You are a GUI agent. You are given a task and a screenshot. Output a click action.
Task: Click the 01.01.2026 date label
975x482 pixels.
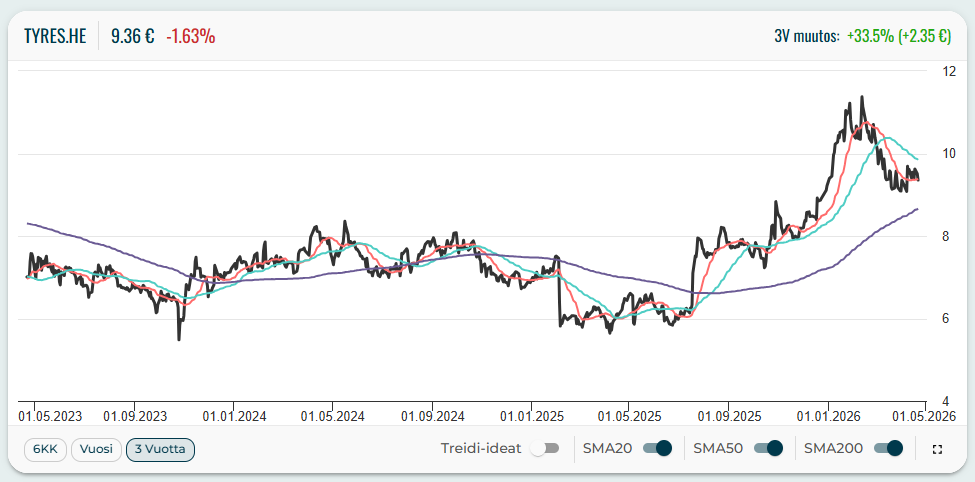point(827,413)
